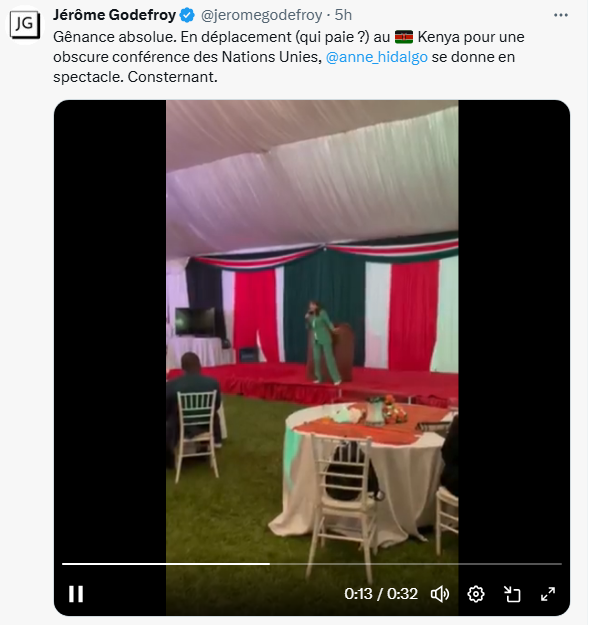Switch video to picture-in-picture mode
590x625 pixels.
pos(512,594)
